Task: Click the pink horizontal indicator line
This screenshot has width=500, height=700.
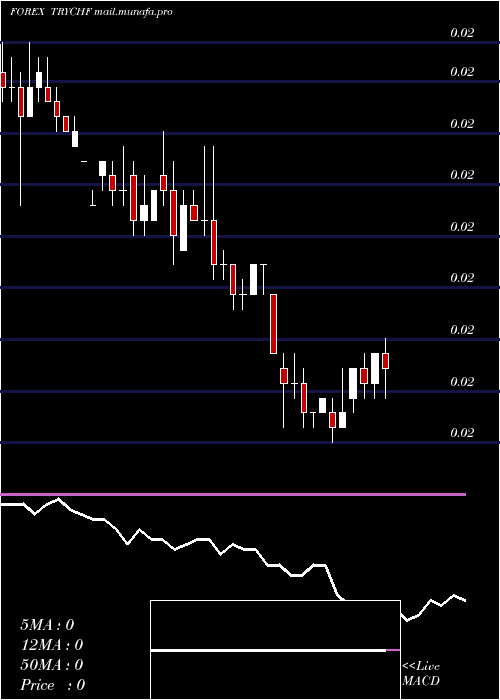Action: tap(233, 495)
